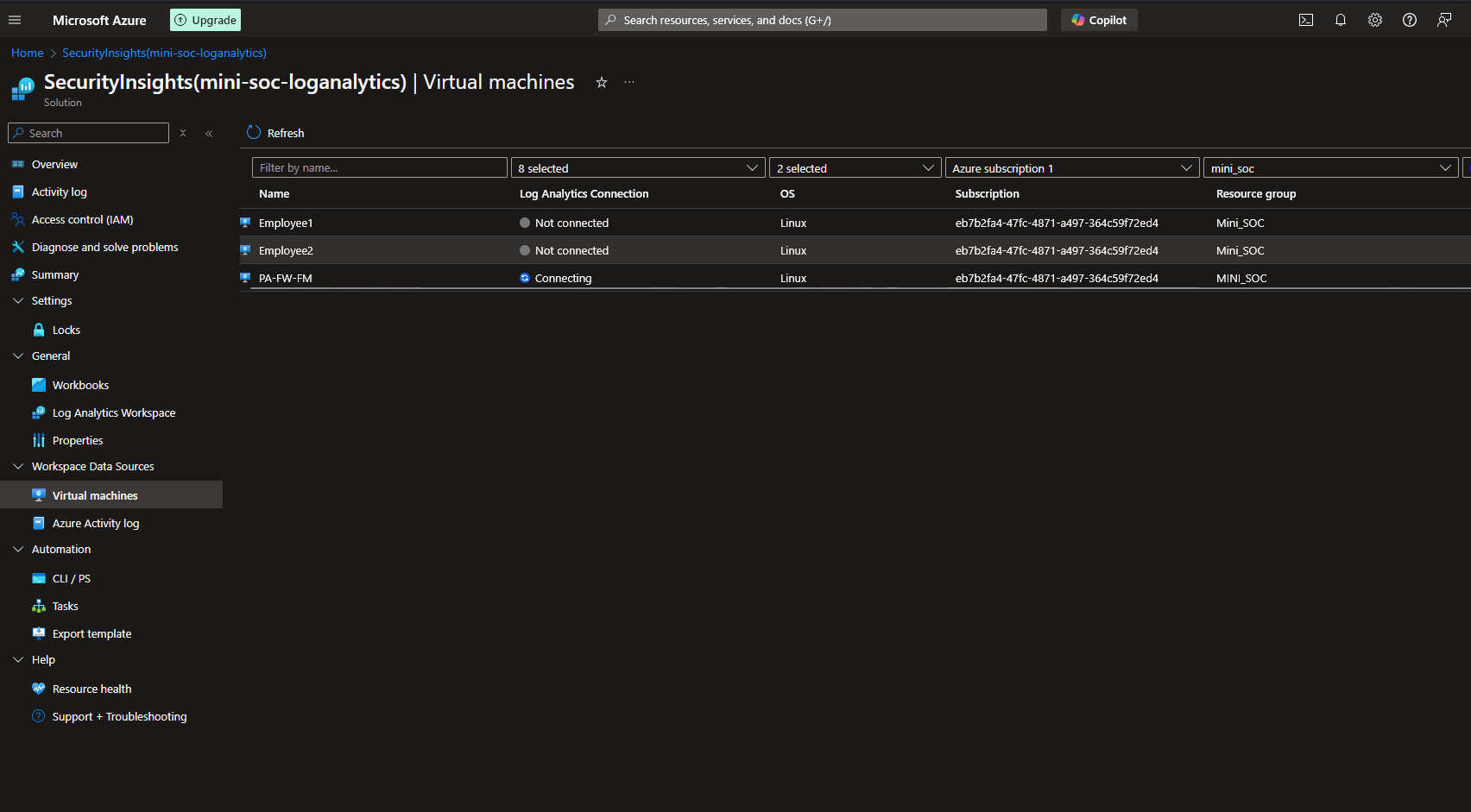
Task: Click the Activity log icon
Action: [x=17, y=192]
